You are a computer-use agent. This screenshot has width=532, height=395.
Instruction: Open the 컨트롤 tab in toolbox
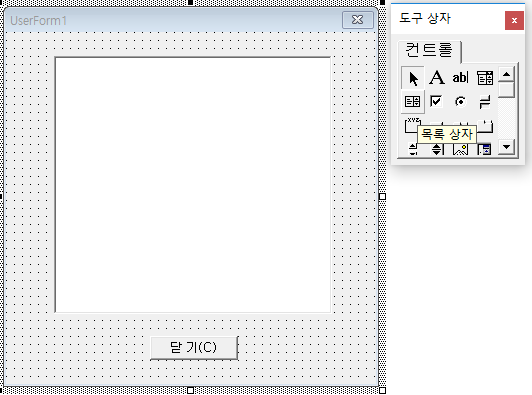point(429,51)
